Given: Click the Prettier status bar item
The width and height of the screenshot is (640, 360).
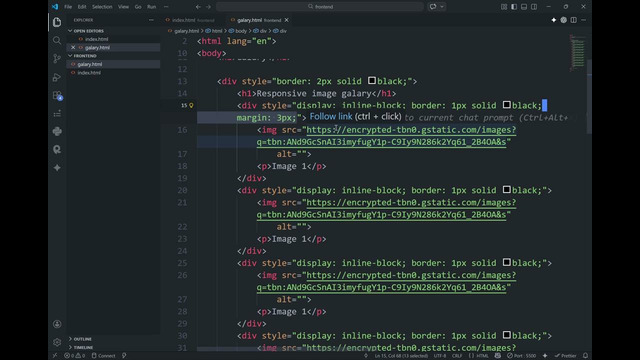Looking at the screenshot, I should [565, 356].
